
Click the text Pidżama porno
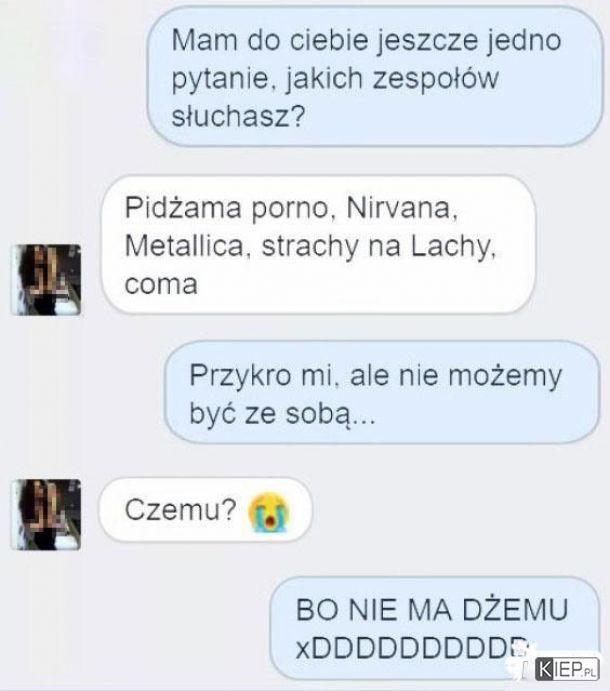pyautogui.click(x=227, y=208)
